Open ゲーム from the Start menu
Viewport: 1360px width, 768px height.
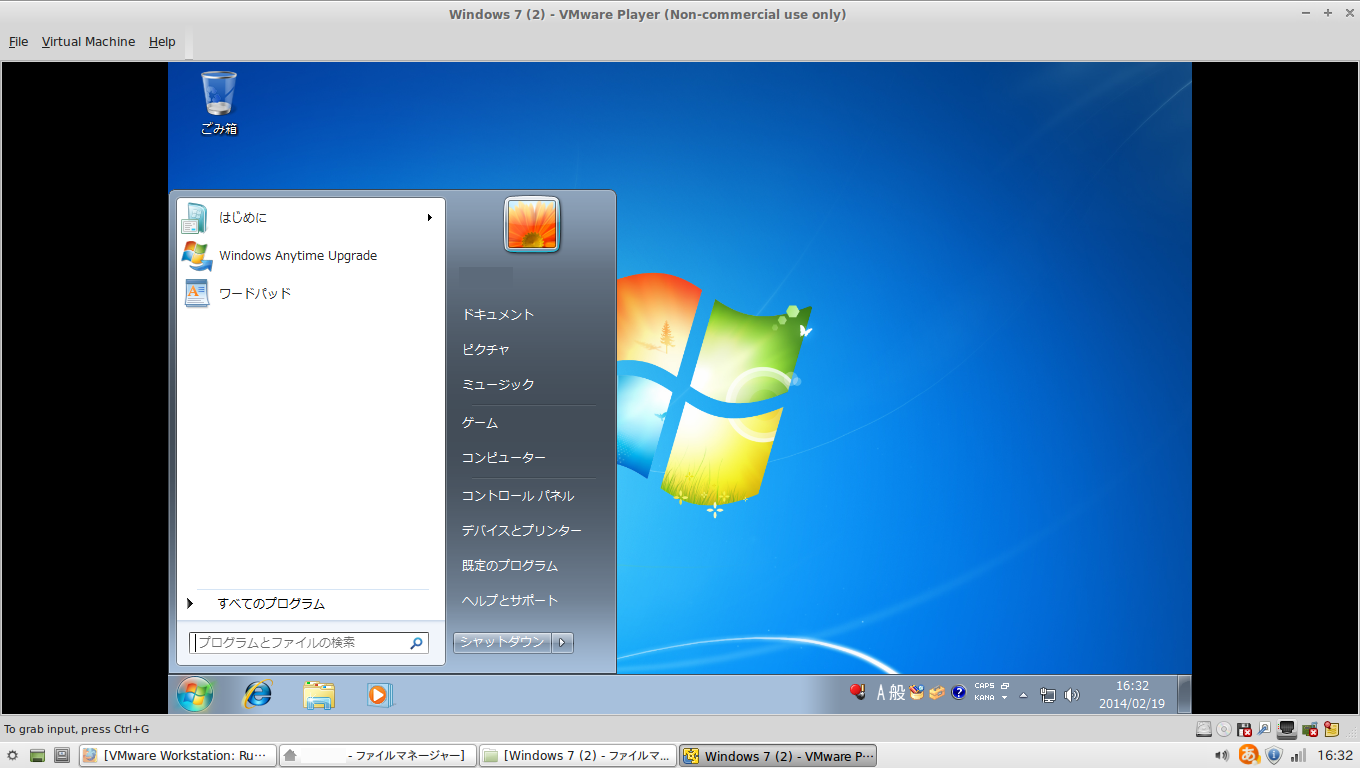coord(480,423)
